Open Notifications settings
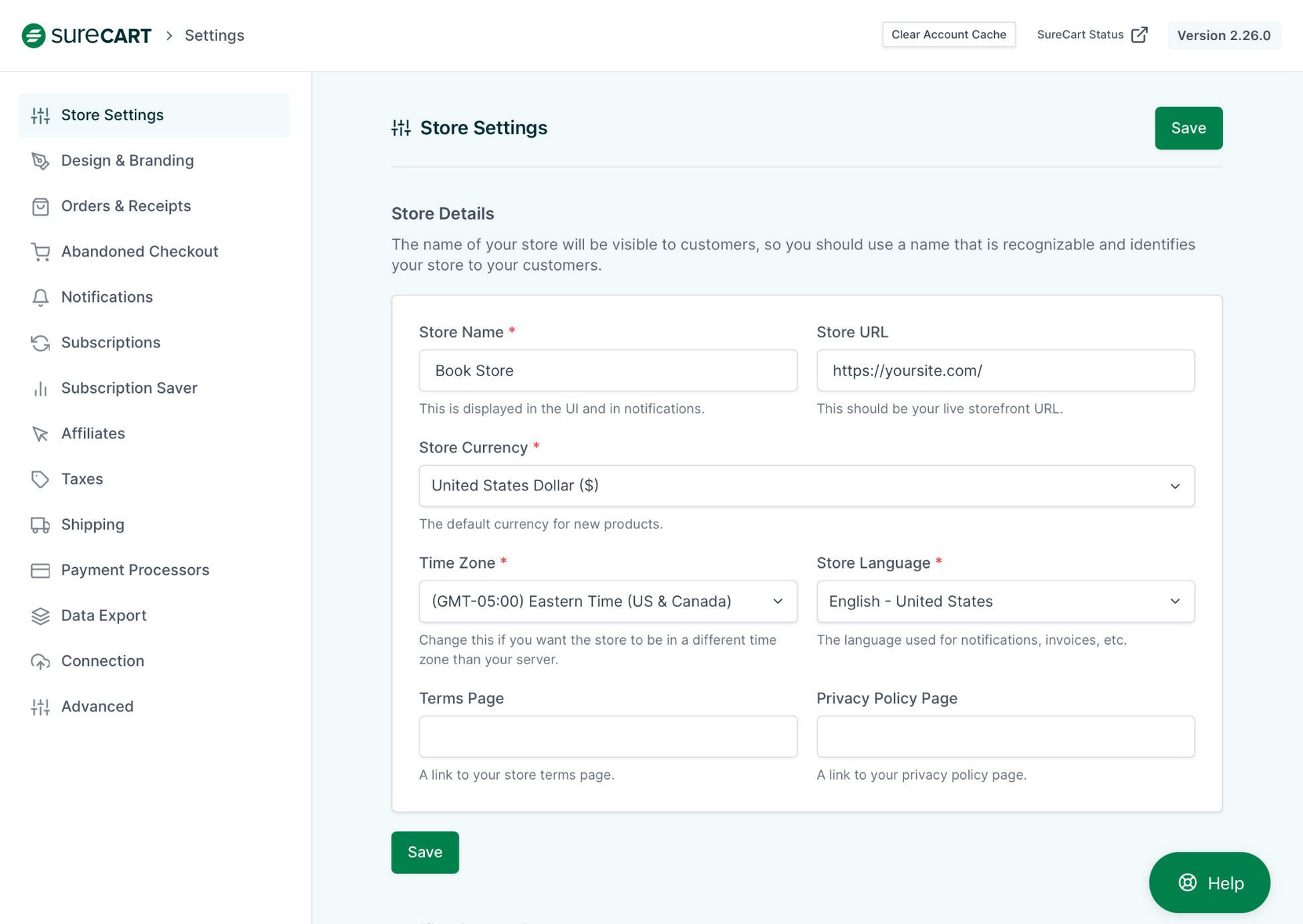 click(x=154, y=297)
